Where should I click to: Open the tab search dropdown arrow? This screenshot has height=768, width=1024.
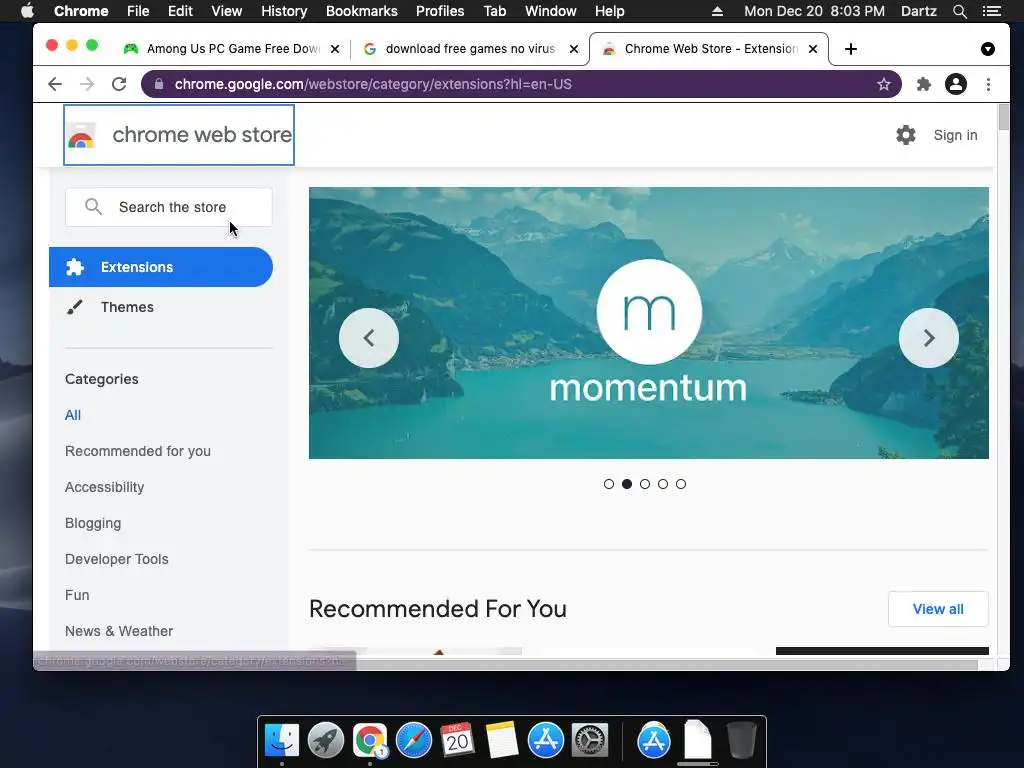[x=987, y=49]
